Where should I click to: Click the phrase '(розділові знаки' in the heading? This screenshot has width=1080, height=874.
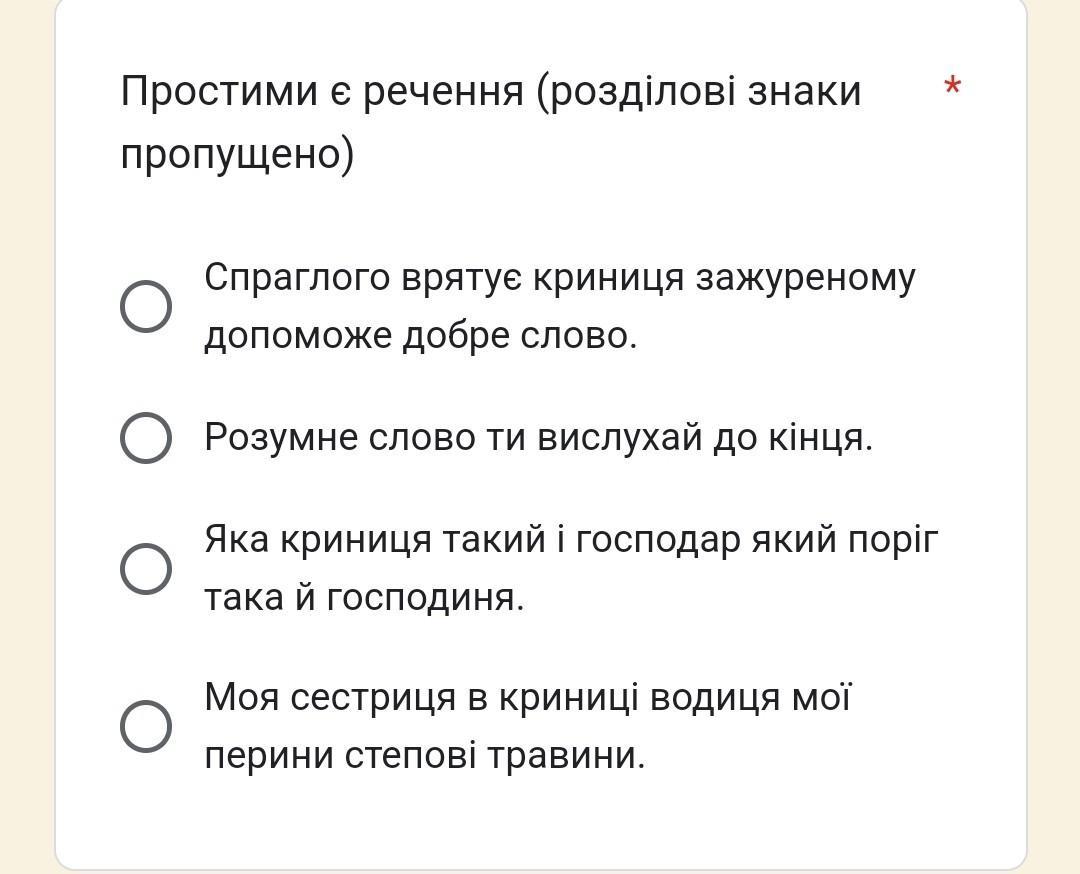point(699,91)
